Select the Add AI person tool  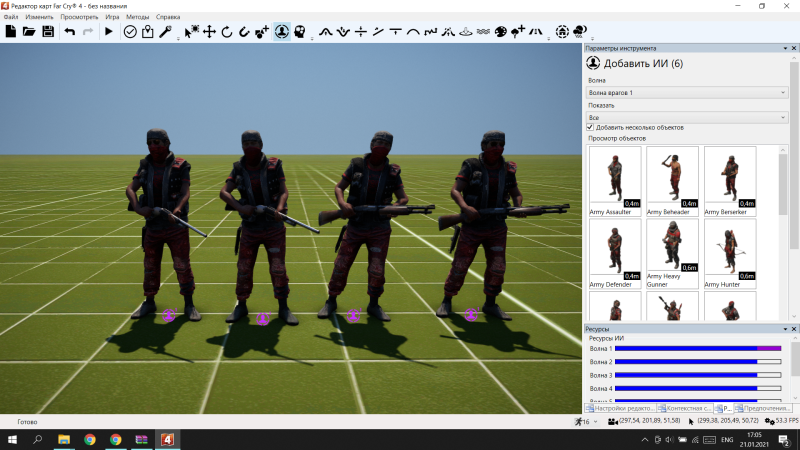(282, 32)
